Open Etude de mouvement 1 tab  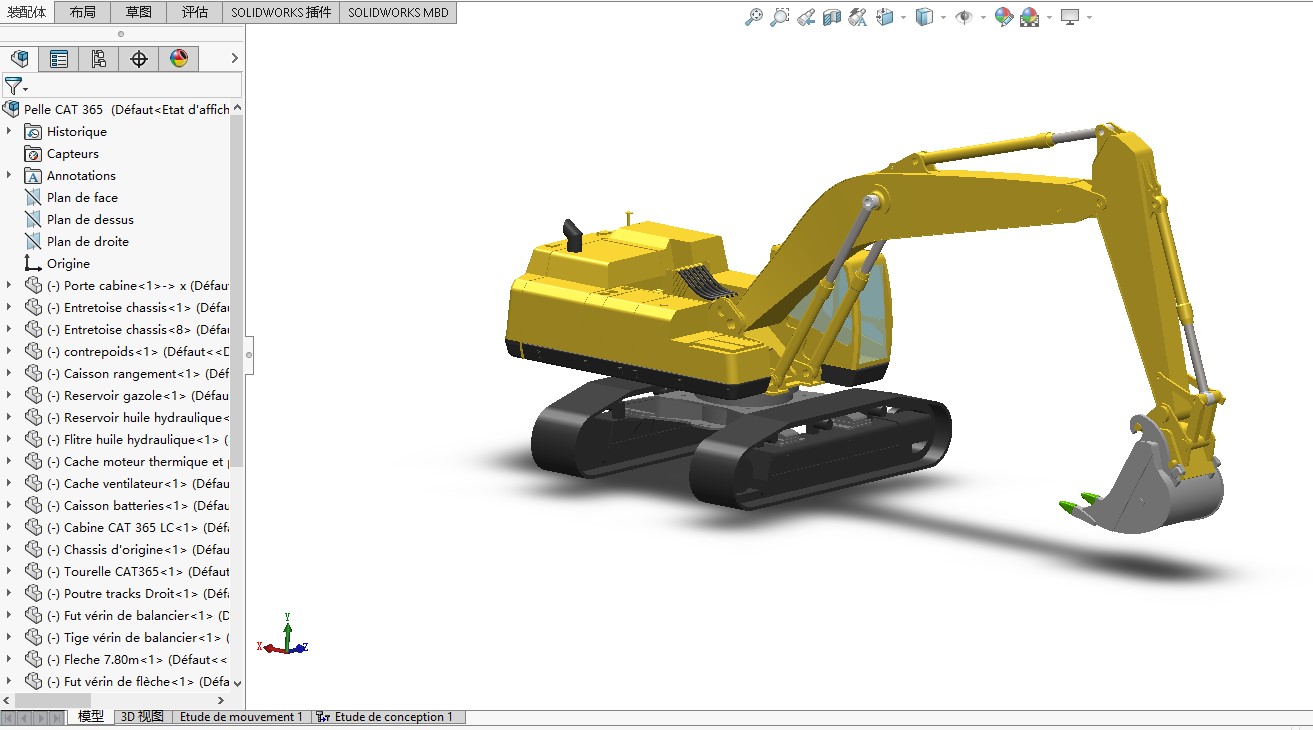(241, 717)
